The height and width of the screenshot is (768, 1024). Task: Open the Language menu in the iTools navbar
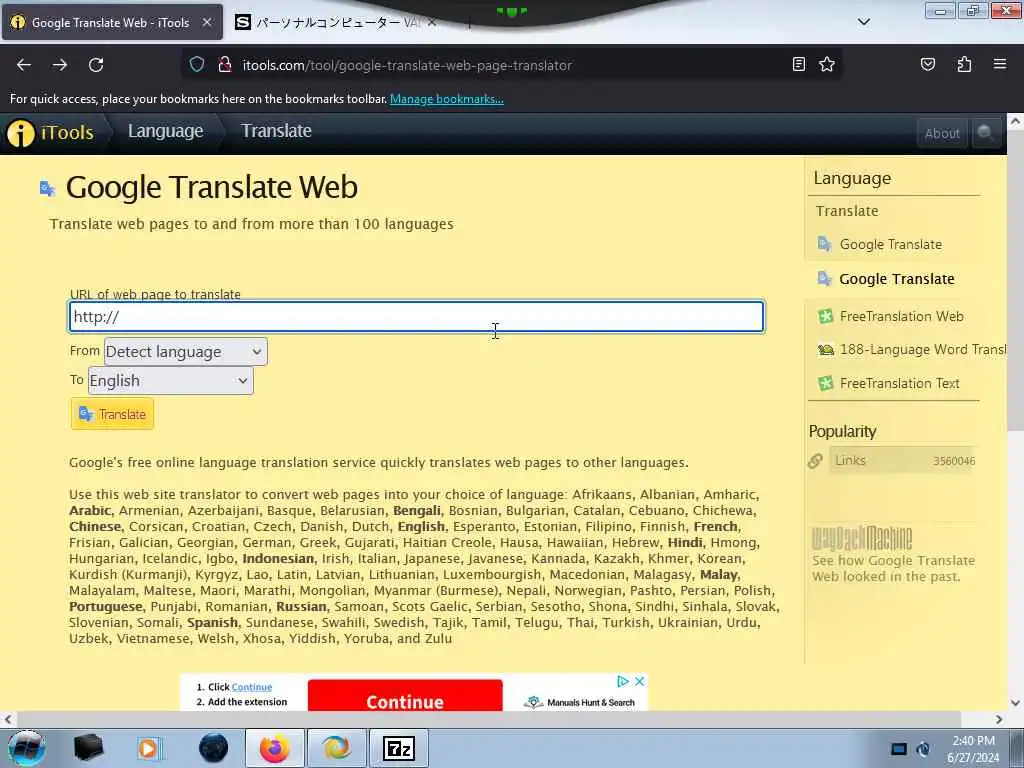click(x=165, y=131)
